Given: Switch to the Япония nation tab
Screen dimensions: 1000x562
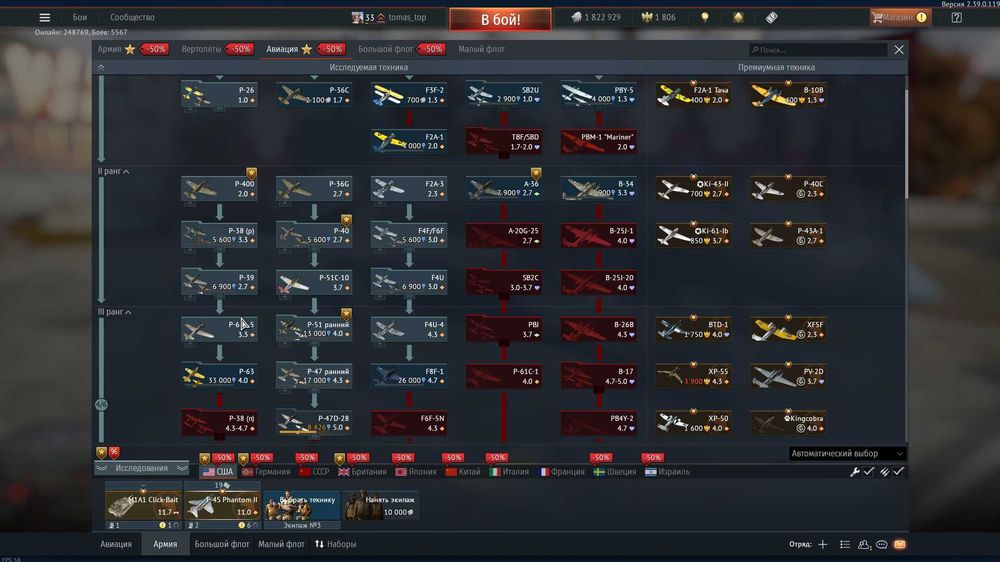Looking at the screenshot, I should (416, 472).
